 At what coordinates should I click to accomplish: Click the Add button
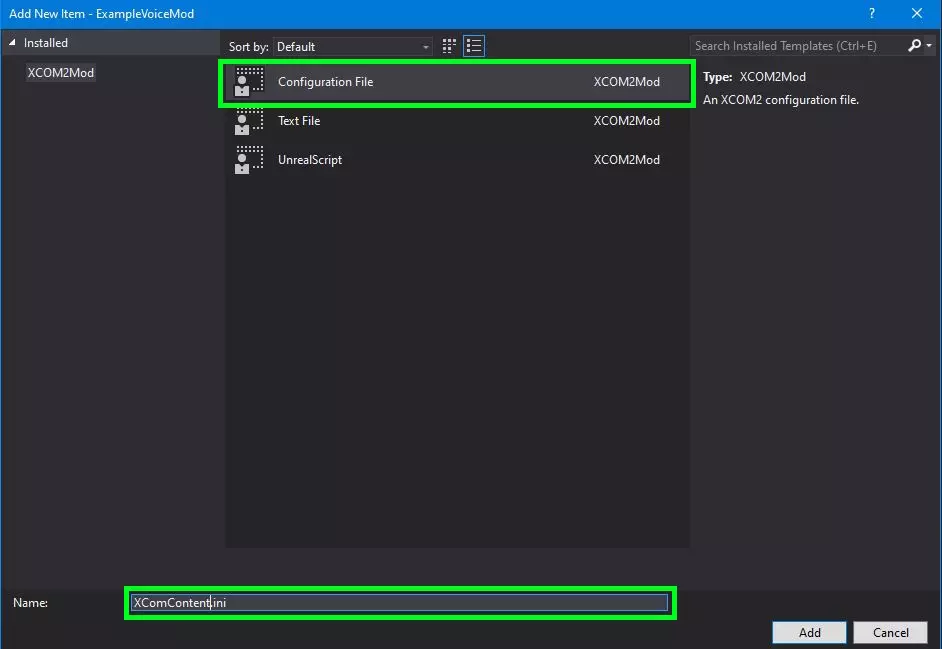(809, 632)
